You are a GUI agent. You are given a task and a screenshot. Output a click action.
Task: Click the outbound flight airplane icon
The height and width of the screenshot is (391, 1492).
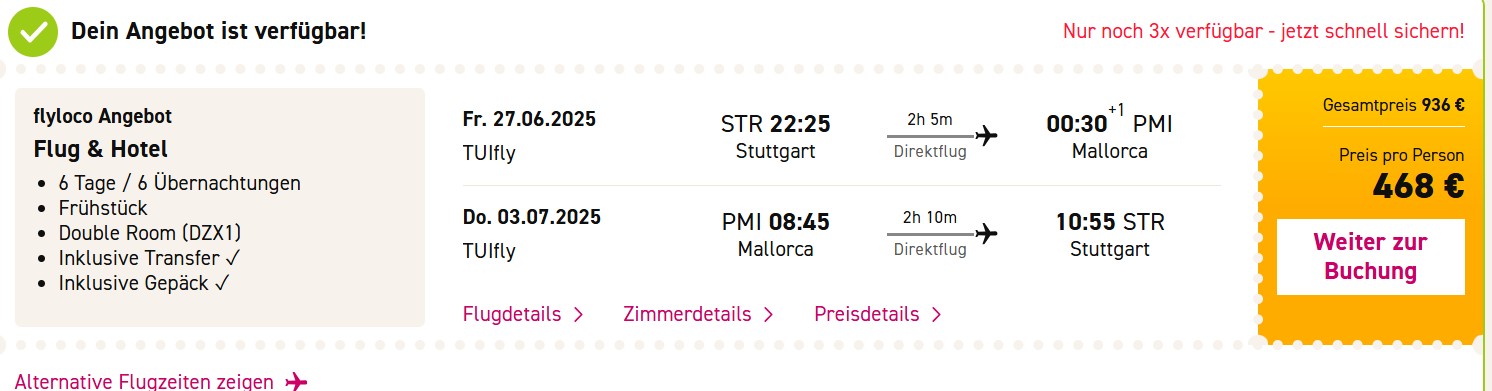[987, 135]
